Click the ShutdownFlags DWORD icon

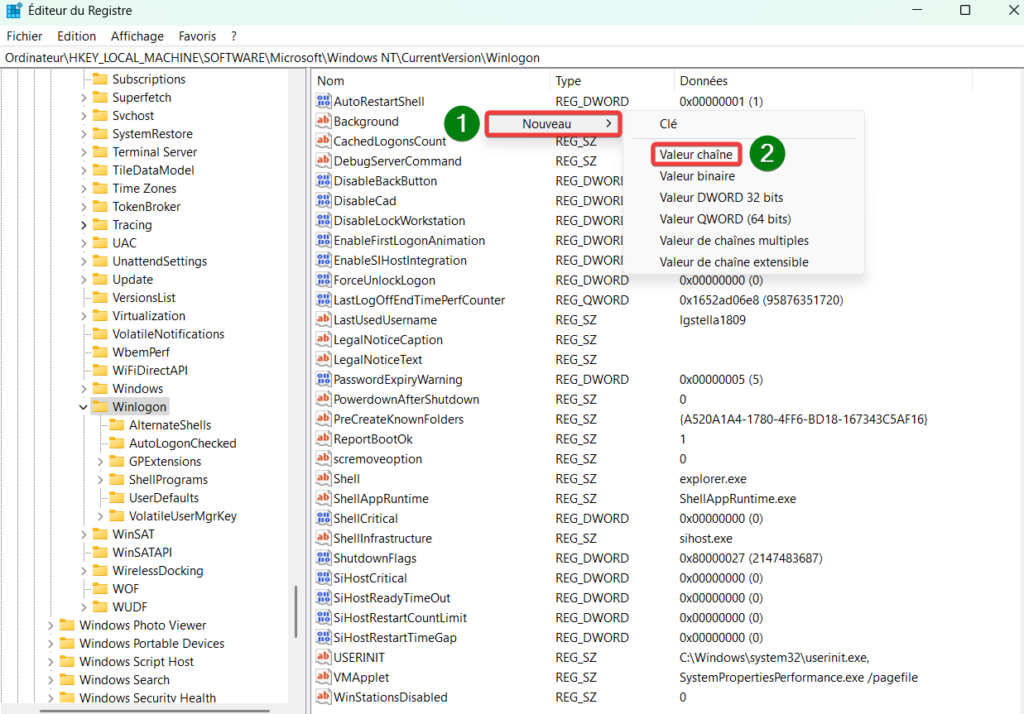pyautogui.click(x=323, y=558)
